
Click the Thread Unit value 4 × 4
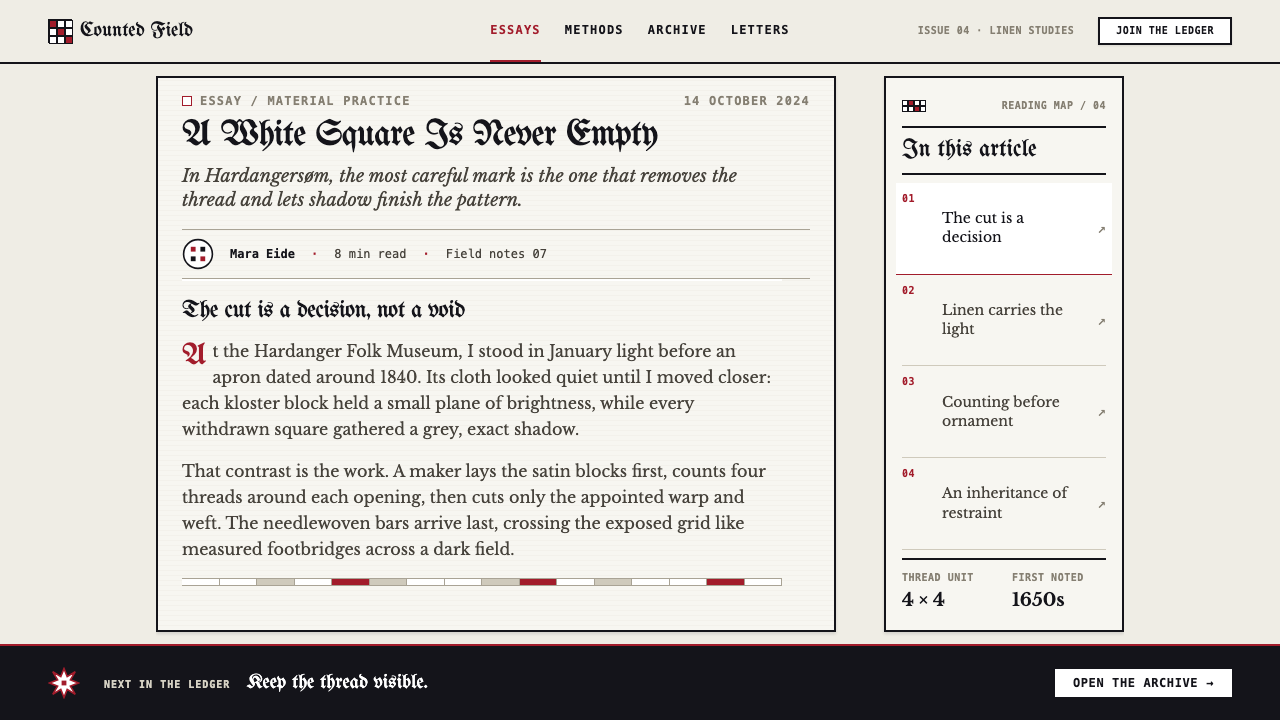tap(923, 600)
